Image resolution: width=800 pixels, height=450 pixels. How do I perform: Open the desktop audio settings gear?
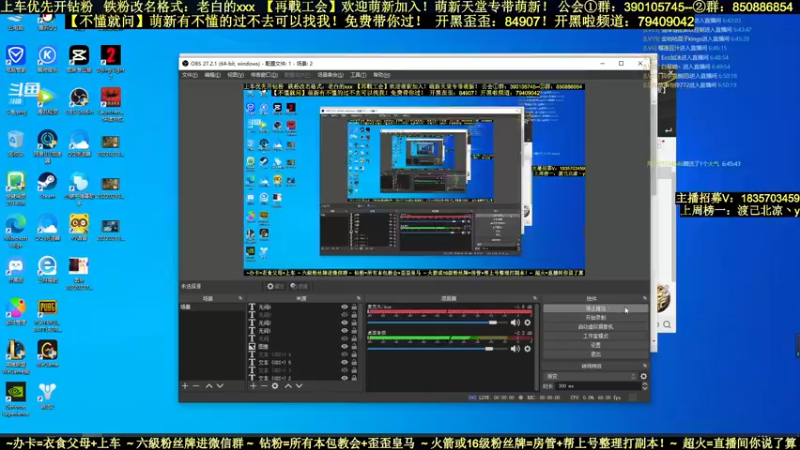click(x=528, y=349)
